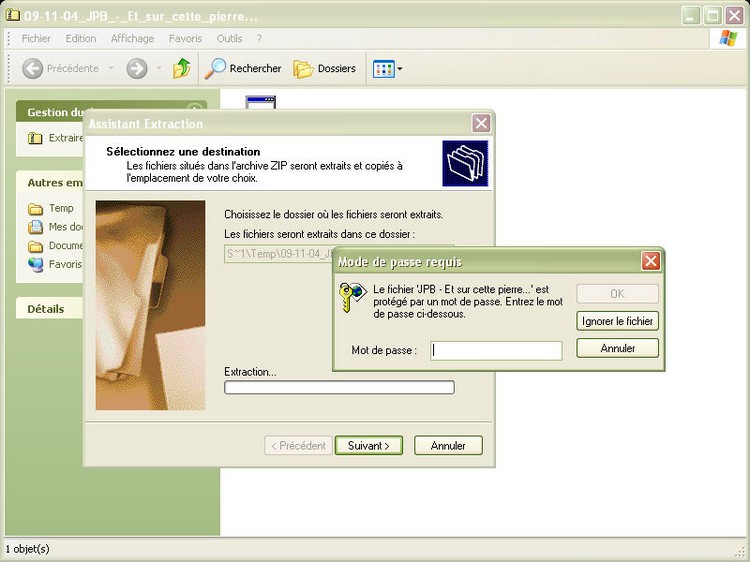Open the Outils menu
The width and height of the screenshot is (750, 562).
pos(229,38)
